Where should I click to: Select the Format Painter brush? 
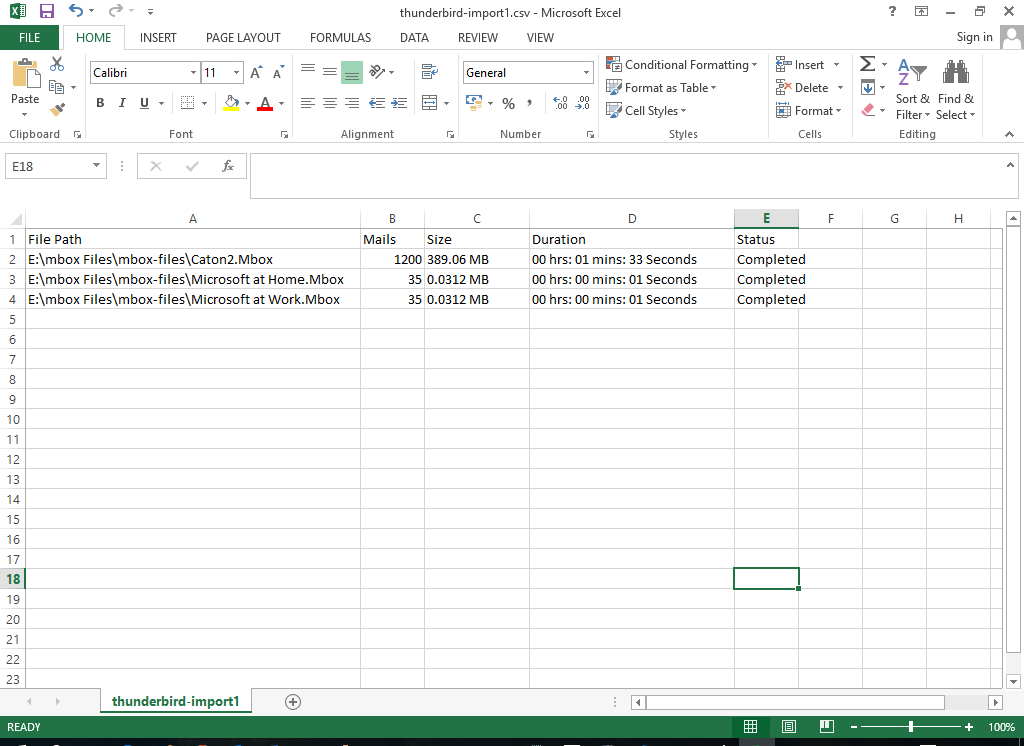point(57,110)
